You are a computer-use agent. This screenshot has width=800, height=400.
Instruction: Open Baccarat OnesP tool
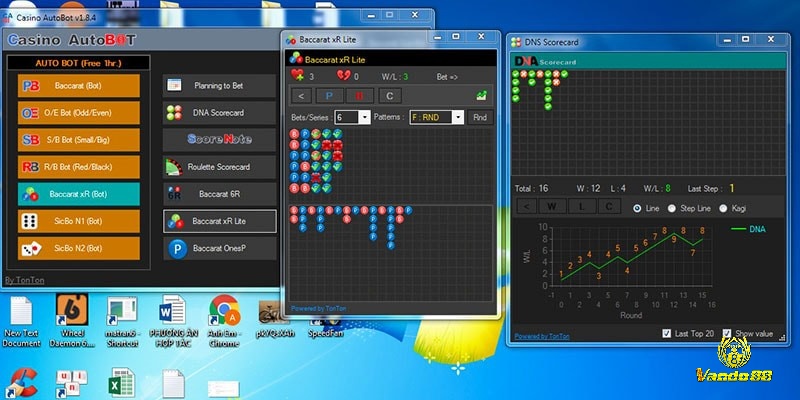(x=219, y=248)
